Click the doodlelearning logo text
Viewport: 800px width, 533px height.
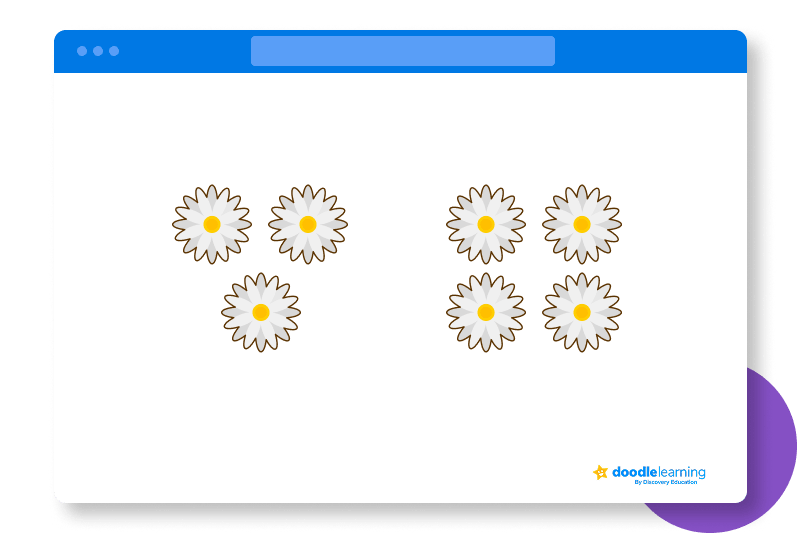658,472
